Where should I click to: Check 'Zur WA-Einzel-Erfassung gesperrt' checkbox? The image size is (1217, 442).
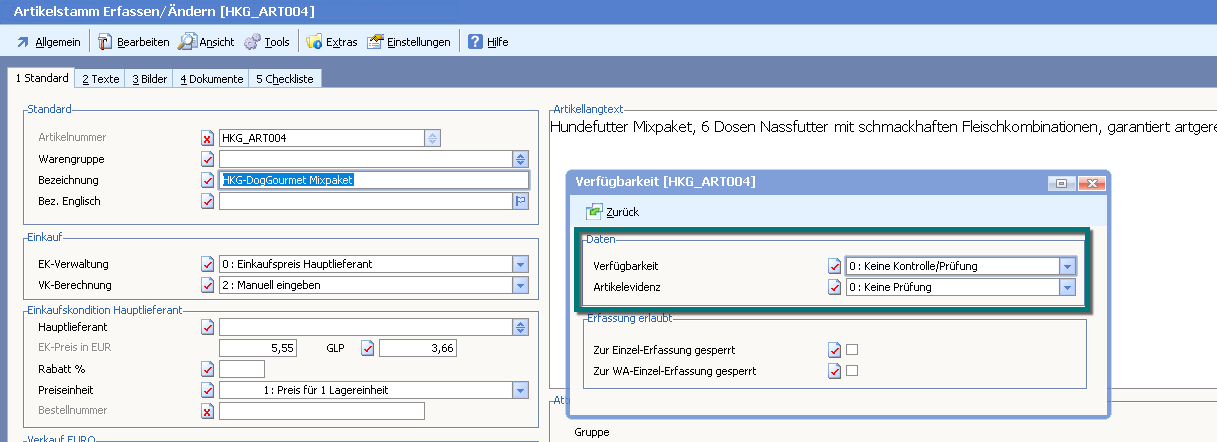(852, 371)
